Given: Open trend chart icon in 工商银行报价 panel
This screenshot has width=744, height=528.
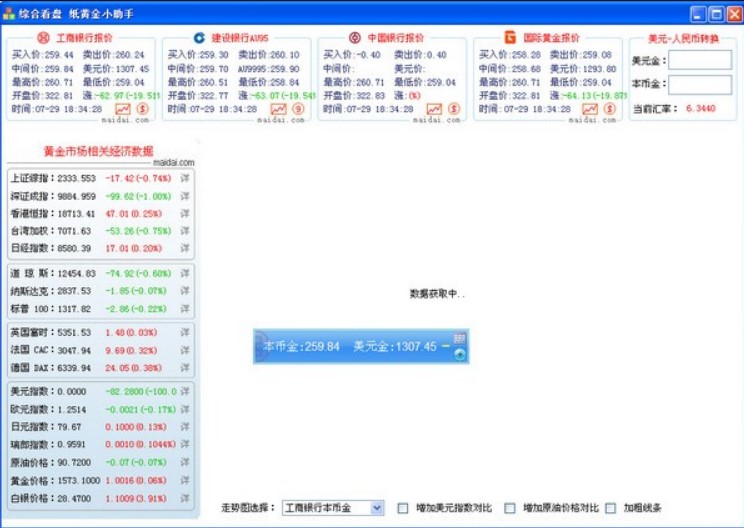Looking at the screenshot, I should (x=123, y=109).
